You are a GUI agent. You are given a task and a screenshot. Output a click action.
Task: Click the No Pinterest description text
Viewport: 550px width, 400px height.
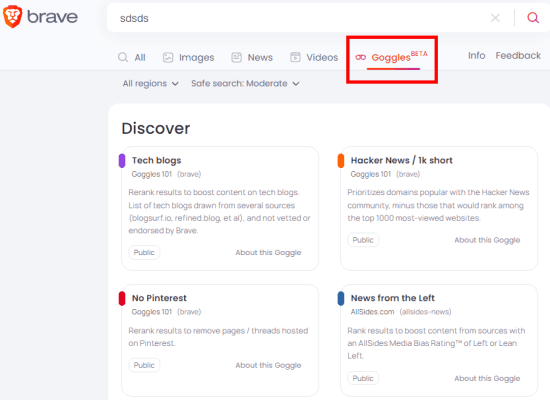218,337
